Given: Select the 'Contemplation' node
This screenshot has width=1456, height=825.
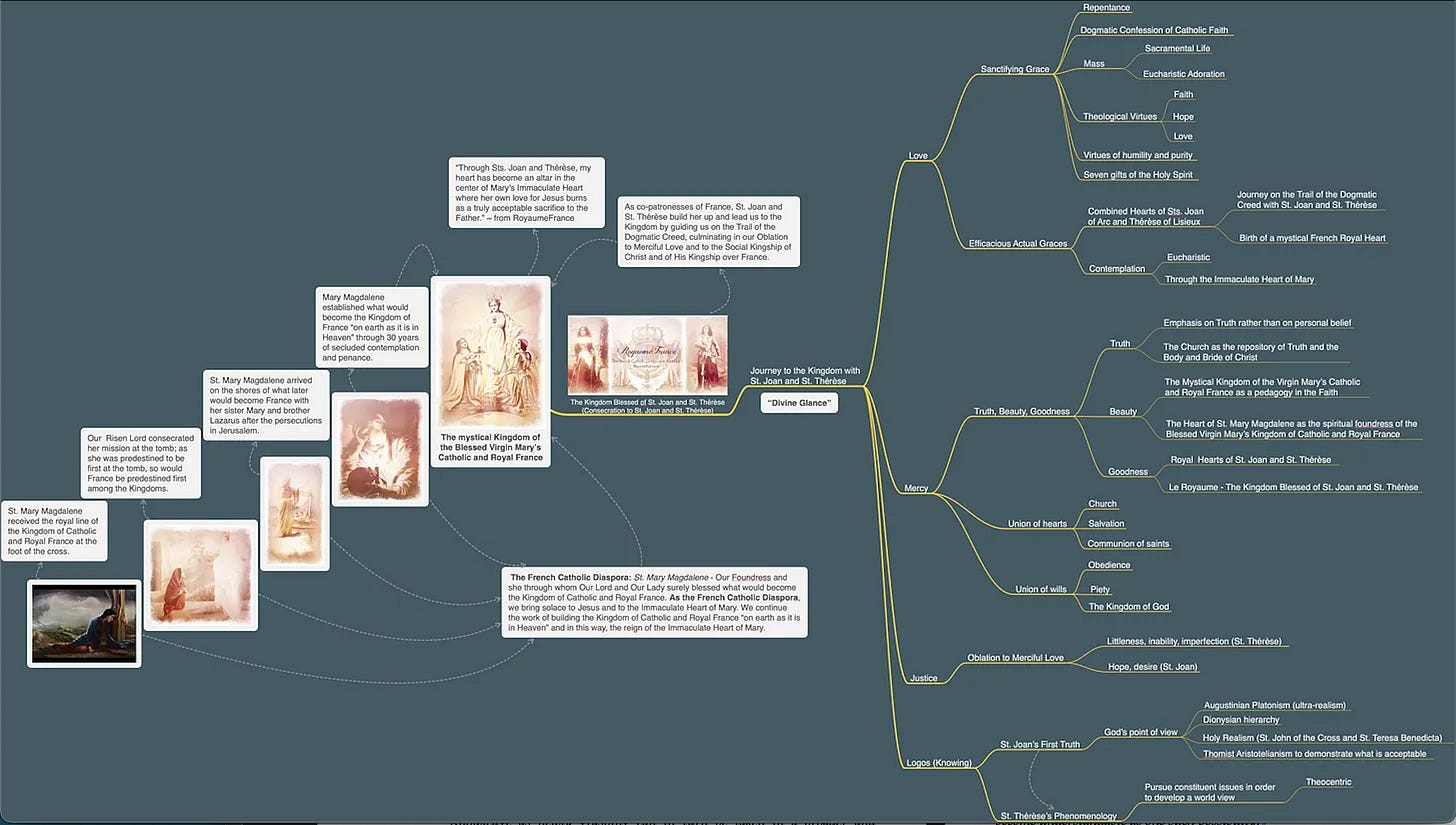Looking at the screenshot, I should [x=1116, y=268].
